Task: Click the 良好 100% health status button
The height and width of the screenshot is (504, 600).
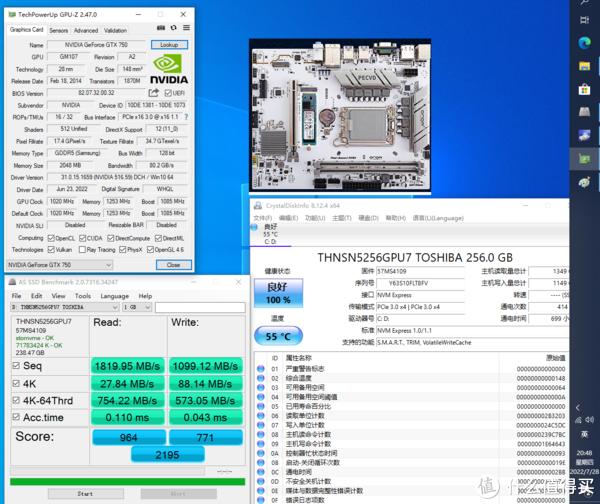Action: tap(278, 293)
